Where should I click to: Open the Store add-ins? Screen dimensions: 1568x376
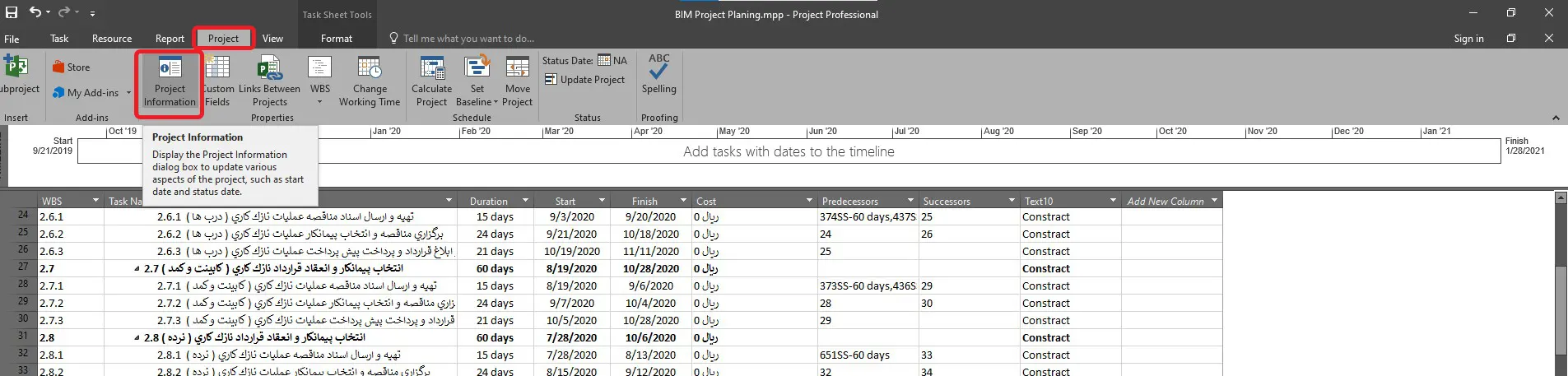72,67
